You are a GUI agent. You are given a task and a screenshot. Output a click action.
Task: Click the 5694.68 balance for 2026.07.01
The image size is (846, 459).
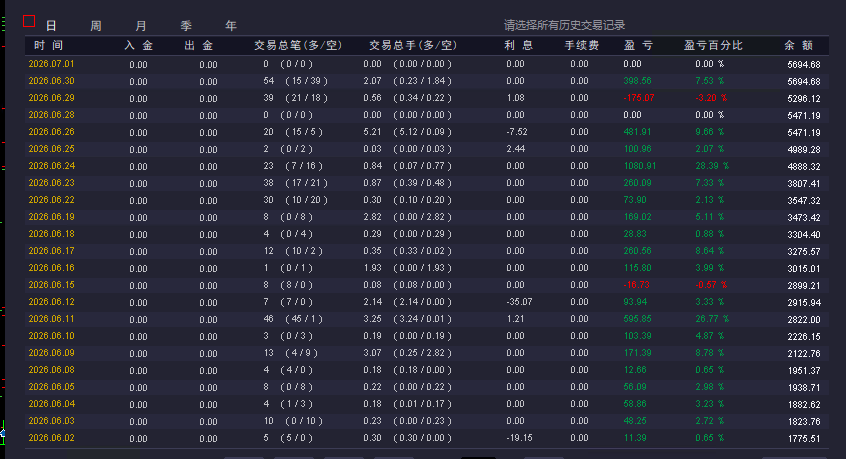coord(804,64)
